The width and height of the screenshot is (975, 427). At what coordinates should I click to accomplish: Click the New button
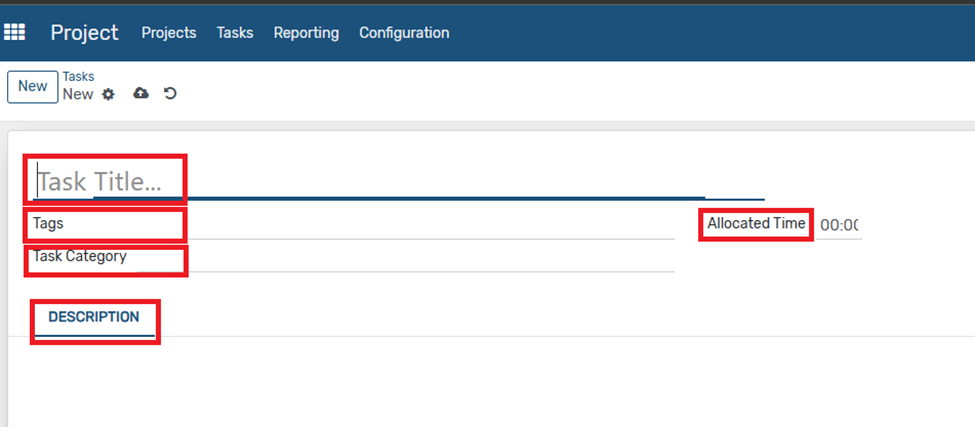[33, 86]
